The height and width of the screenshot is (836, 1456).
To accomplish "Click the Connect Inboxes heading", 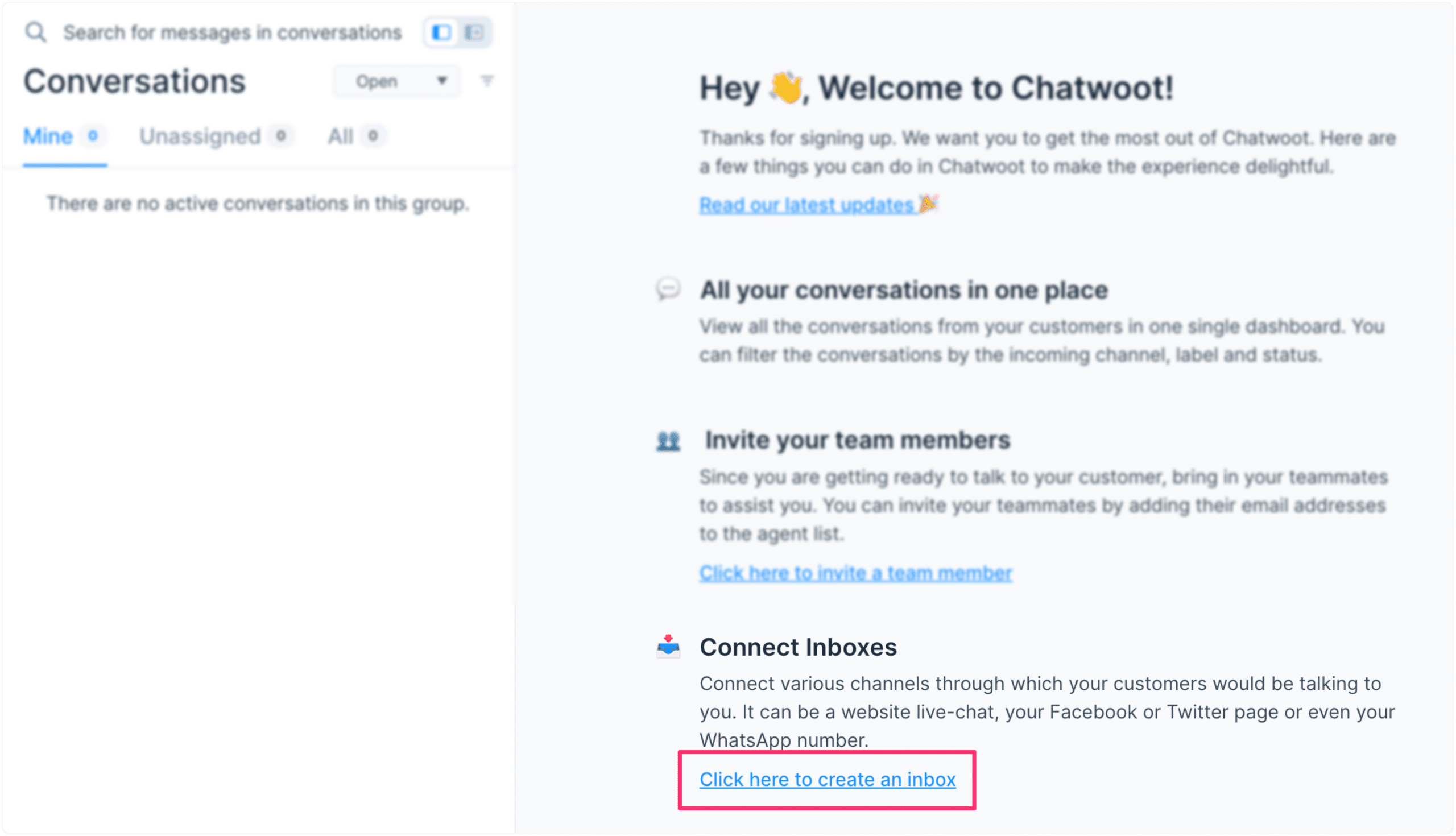I will coord(798,647).
